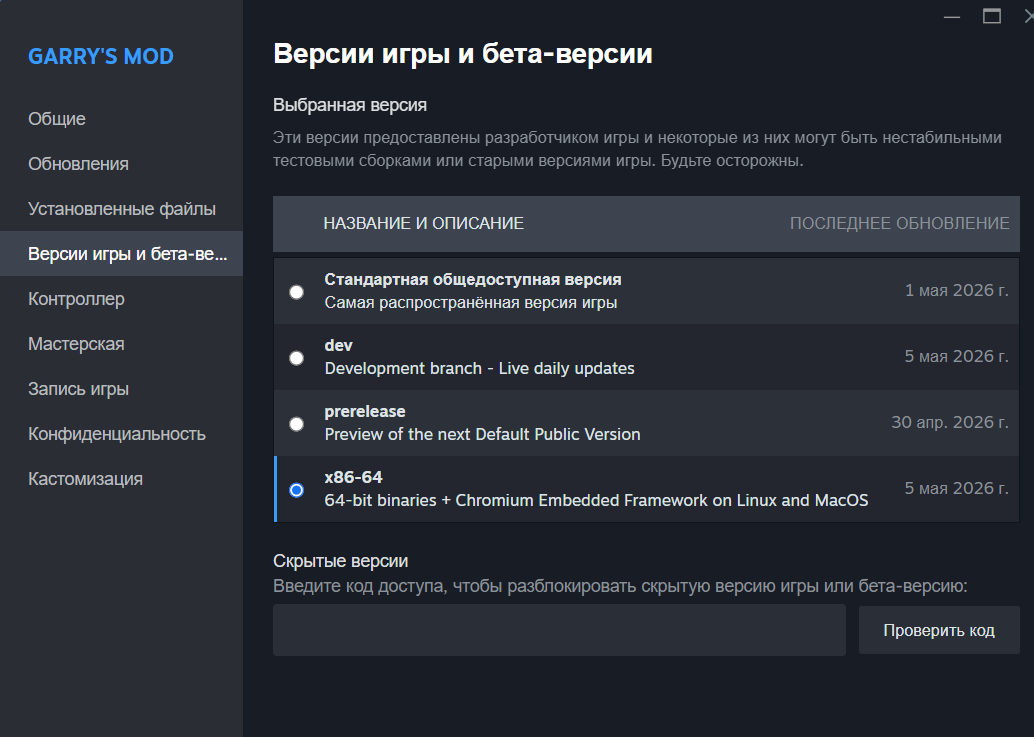The image size is (1034, 737).
Task: Minimize the properties window
Action: tap(952, 16)
